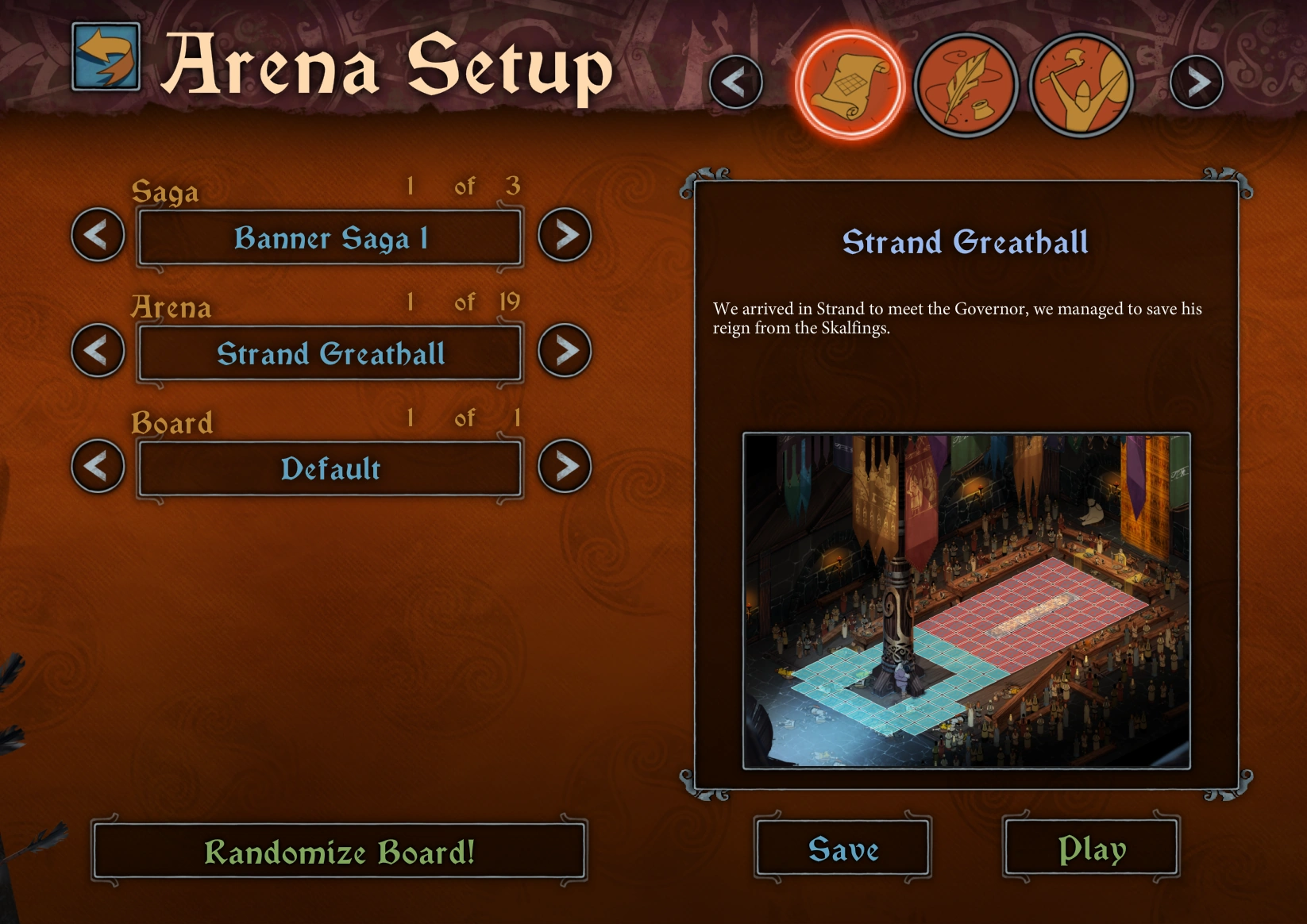1307x924 pixels.
Task: Switch to previous arena arrow
Action: pos(98,350)
